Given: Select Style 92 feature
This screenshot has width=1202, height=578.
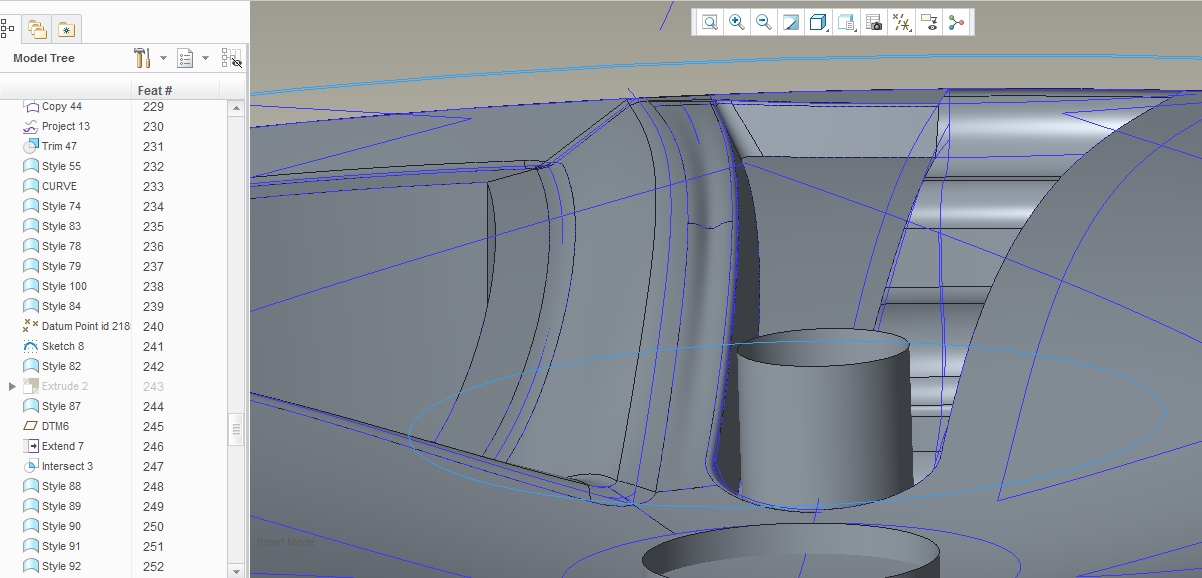Looking at the screenshot, I should pos(61,566).
